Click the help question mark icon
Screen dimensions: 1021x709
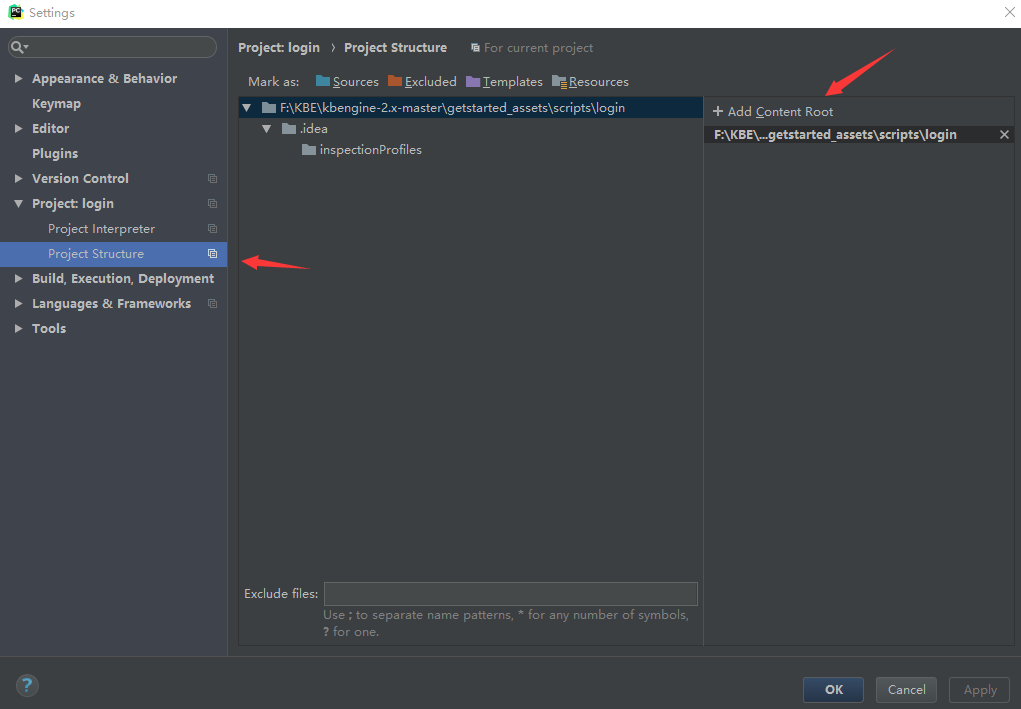[27, 685]
